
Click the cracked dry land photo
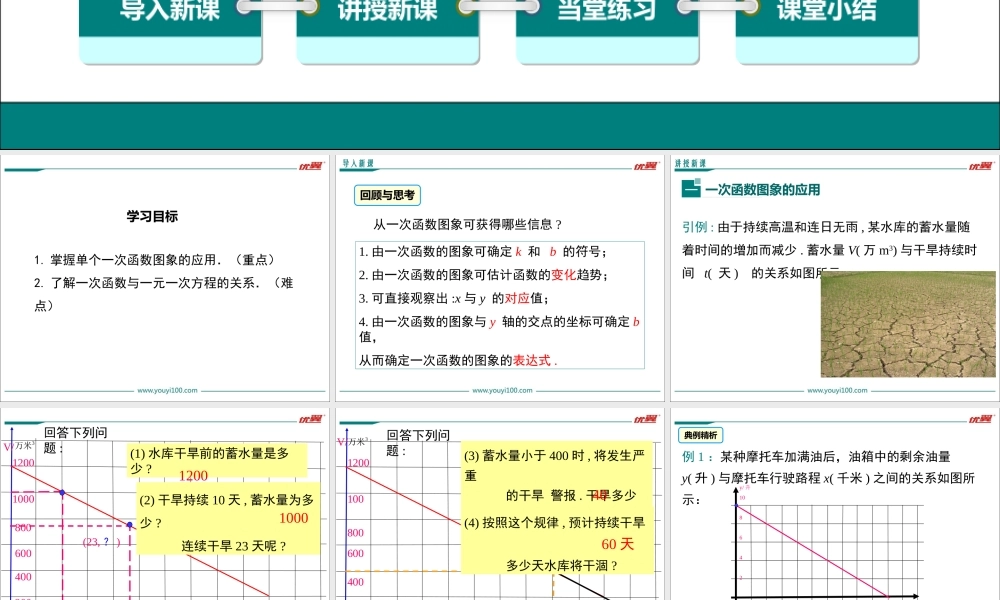pos(908,324)
